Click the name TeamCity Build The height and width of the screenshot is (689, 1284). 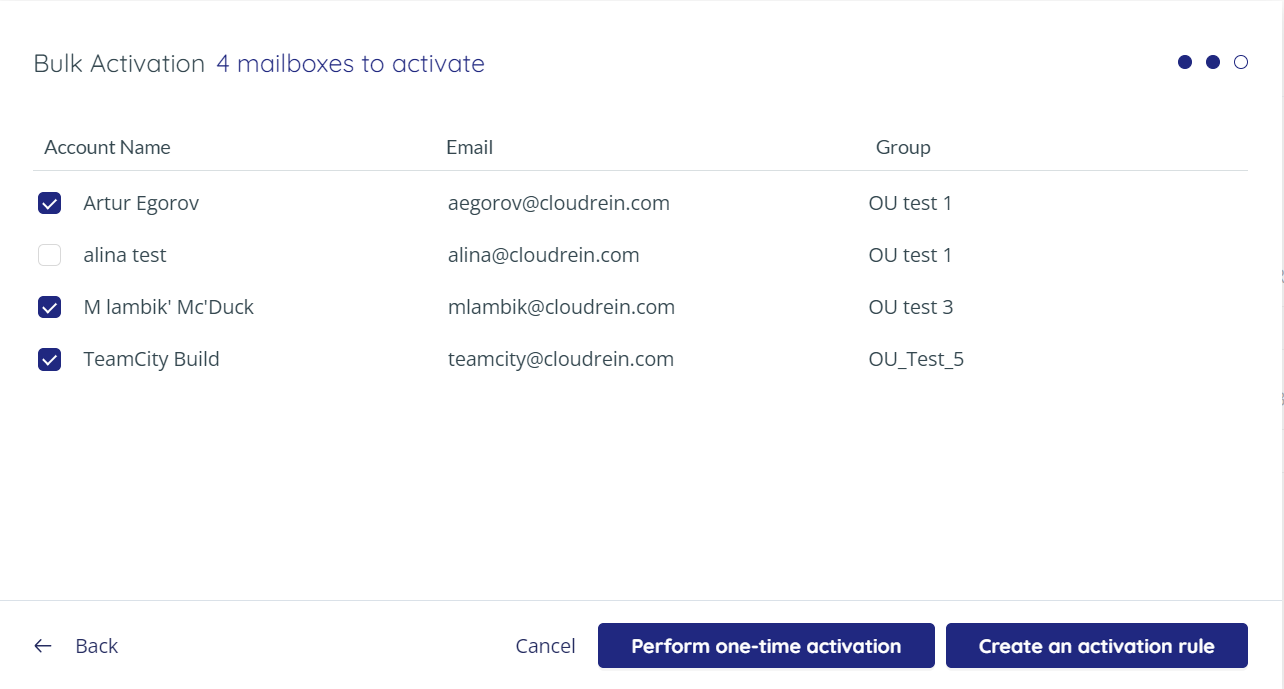pos(151,359)
